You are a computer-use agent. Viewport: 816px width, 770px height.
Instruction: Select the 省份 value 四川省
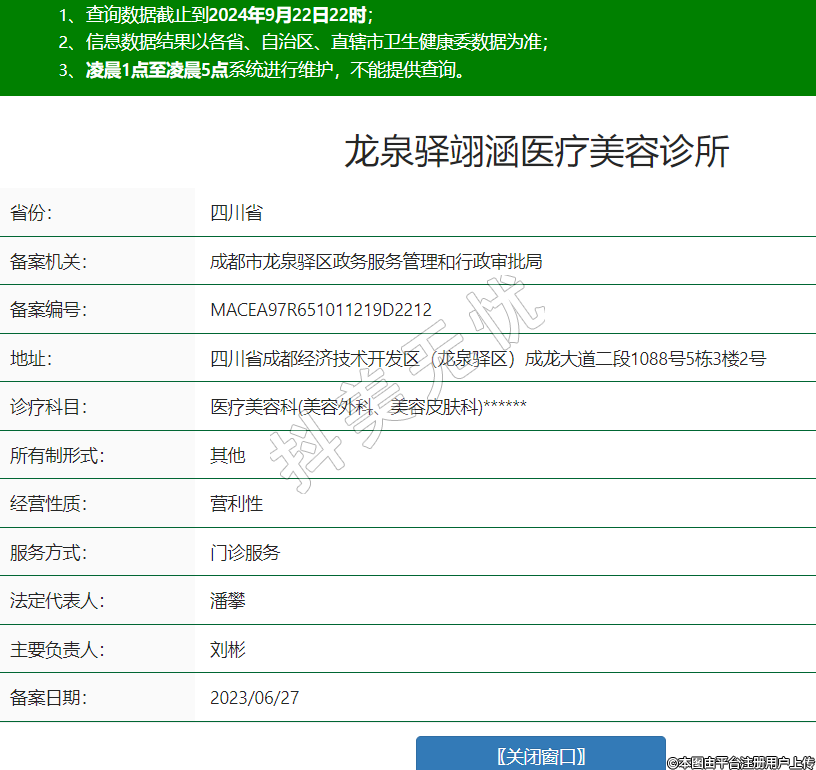(236, 213)
